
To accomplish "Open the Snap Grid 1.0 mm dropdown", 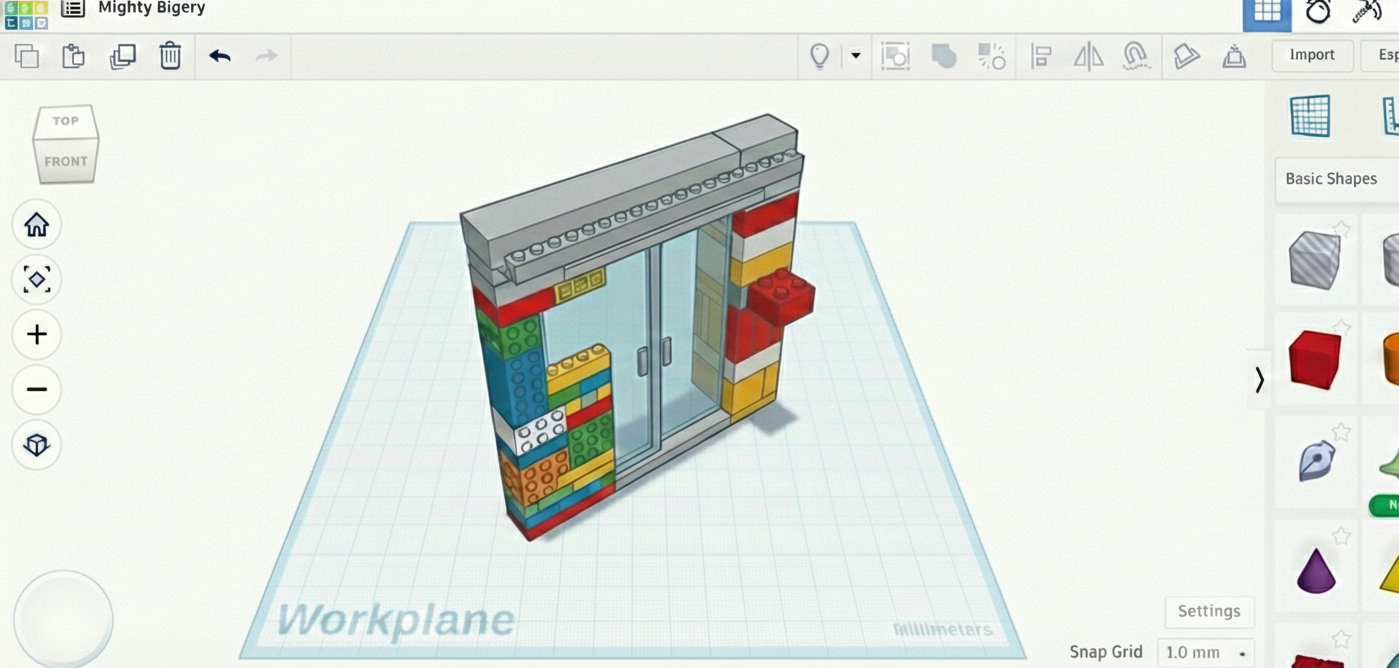I will click(1206, 653).
